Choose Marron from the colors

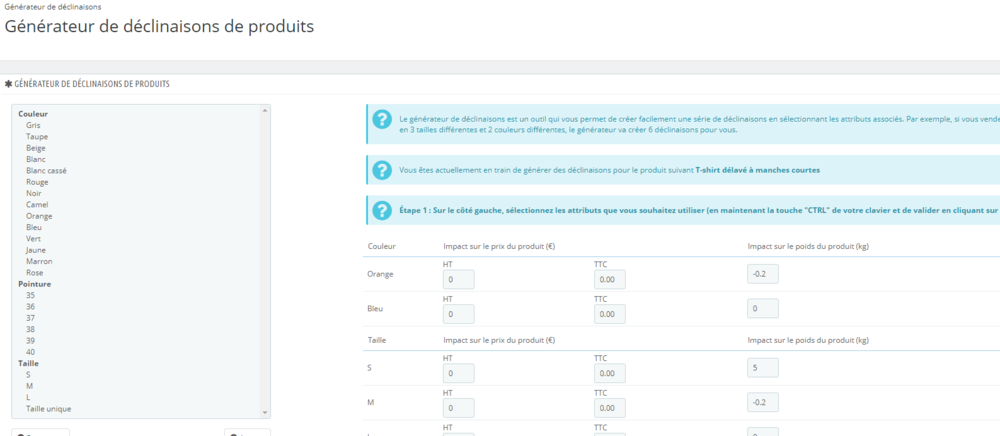pyautogui.click(x=40, y=261)
